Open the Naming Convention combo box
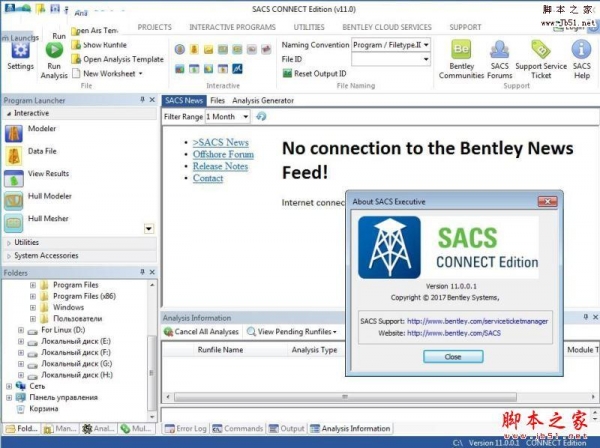The width and height of the screenshot is (600, 448). 391,45
